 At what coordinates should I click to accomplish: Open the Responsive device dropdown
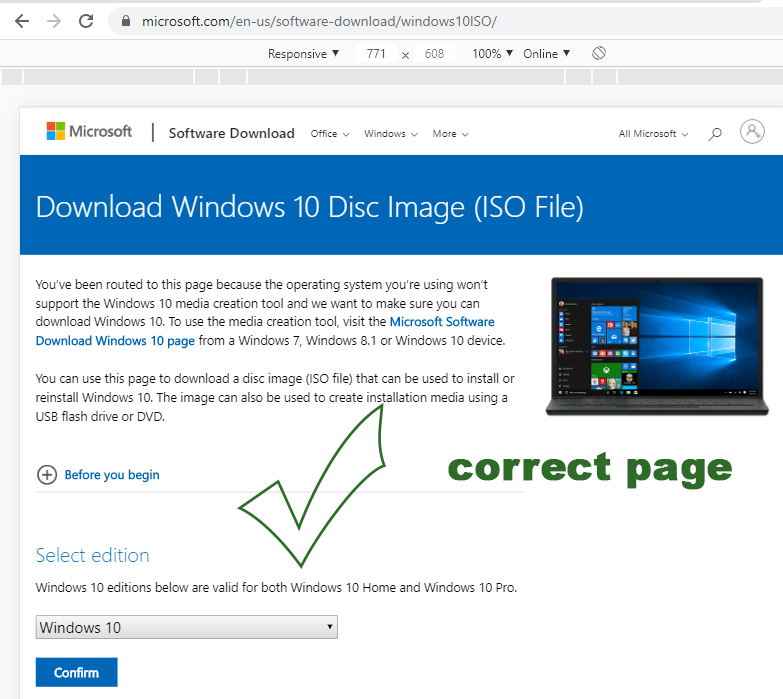tap(303, 53)
